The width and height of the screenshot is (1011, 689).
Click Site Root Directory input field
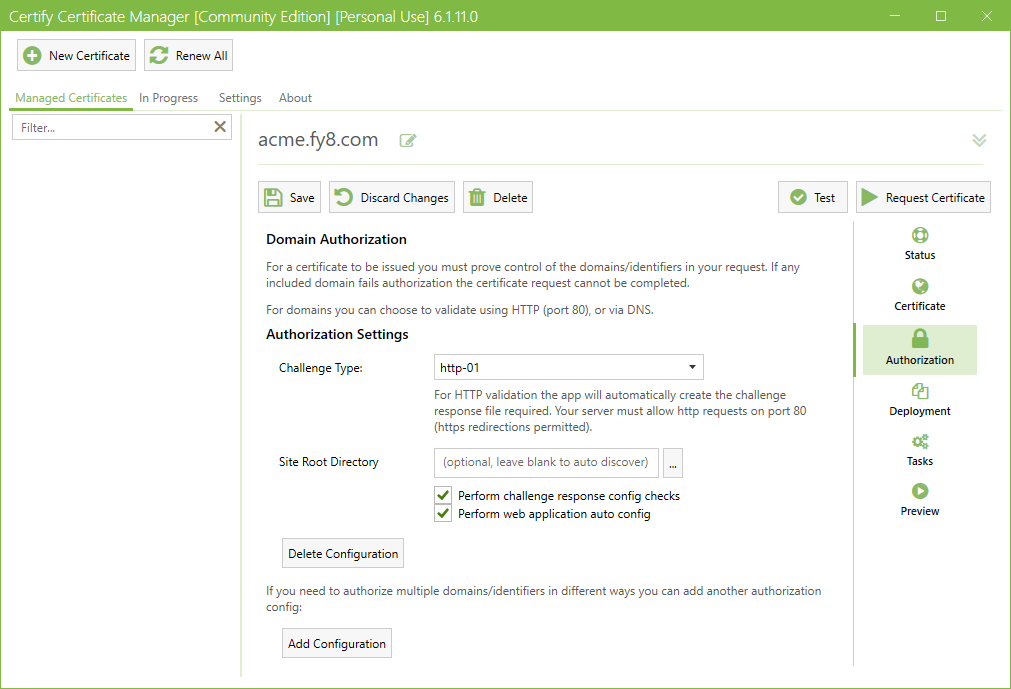pos(546,463)
